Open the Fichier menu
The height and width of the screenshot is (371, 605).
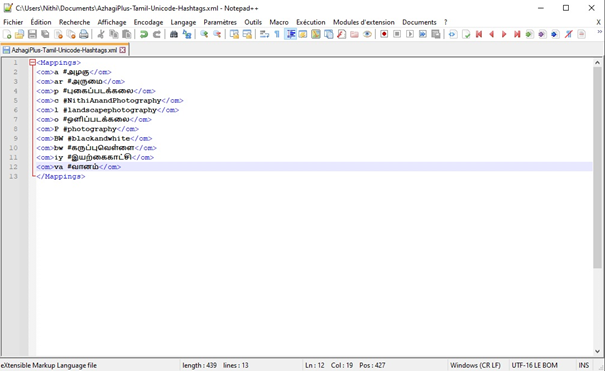point(13,22)
